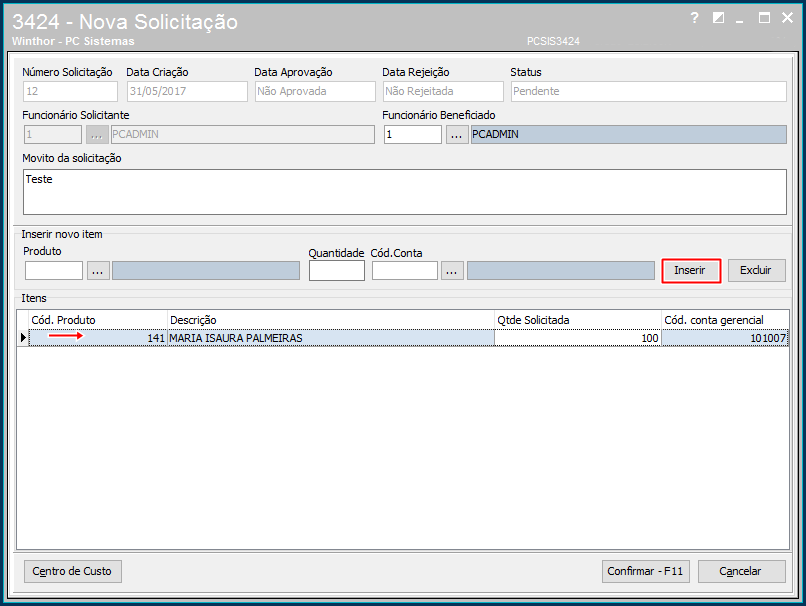Click the Qtde Solicitada column header
The width and height of the screenshot is (806, 606).
[578, 320]
